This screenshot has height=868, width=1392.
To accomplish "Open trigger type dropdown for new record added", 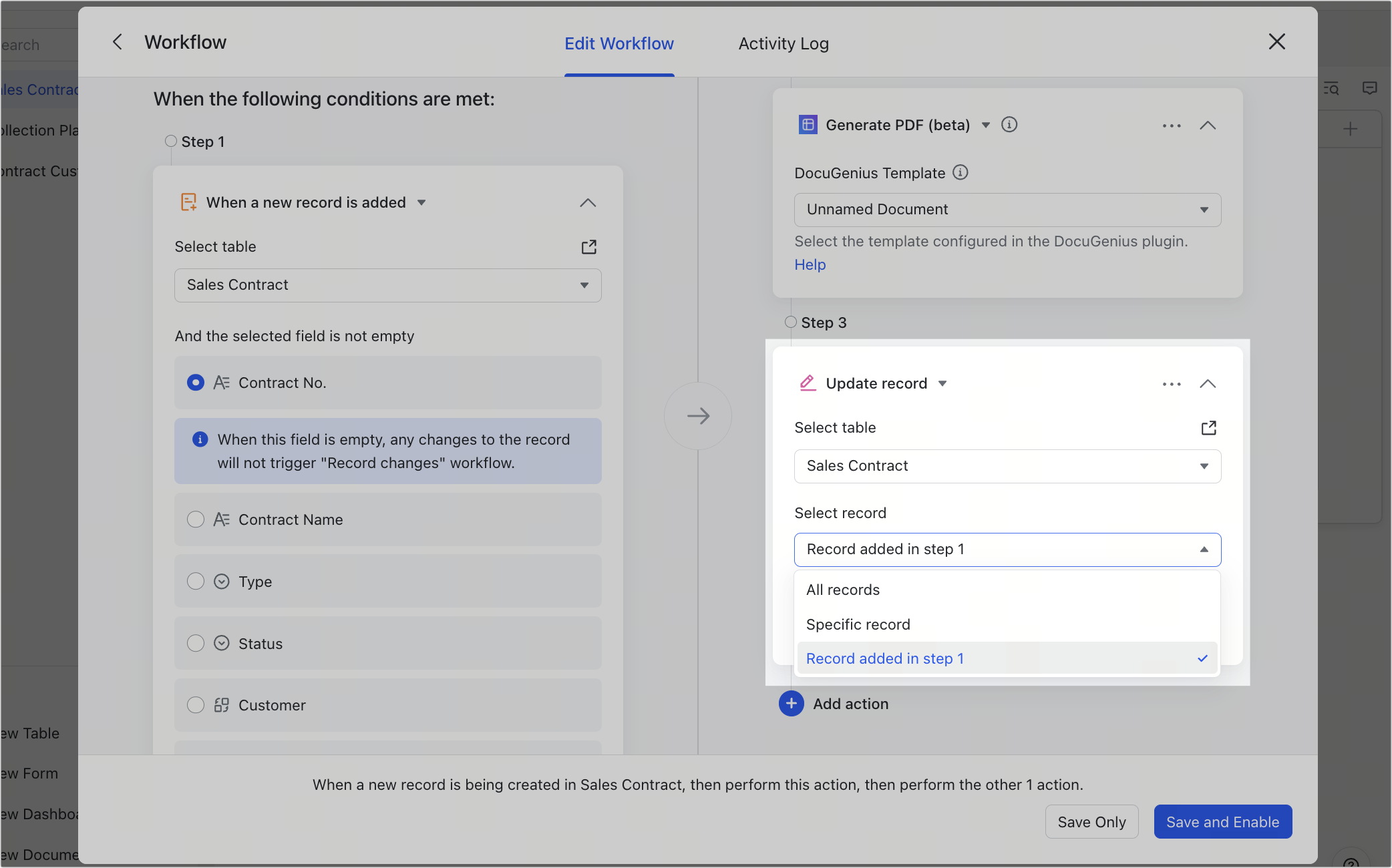I will [x=421, y=202].
